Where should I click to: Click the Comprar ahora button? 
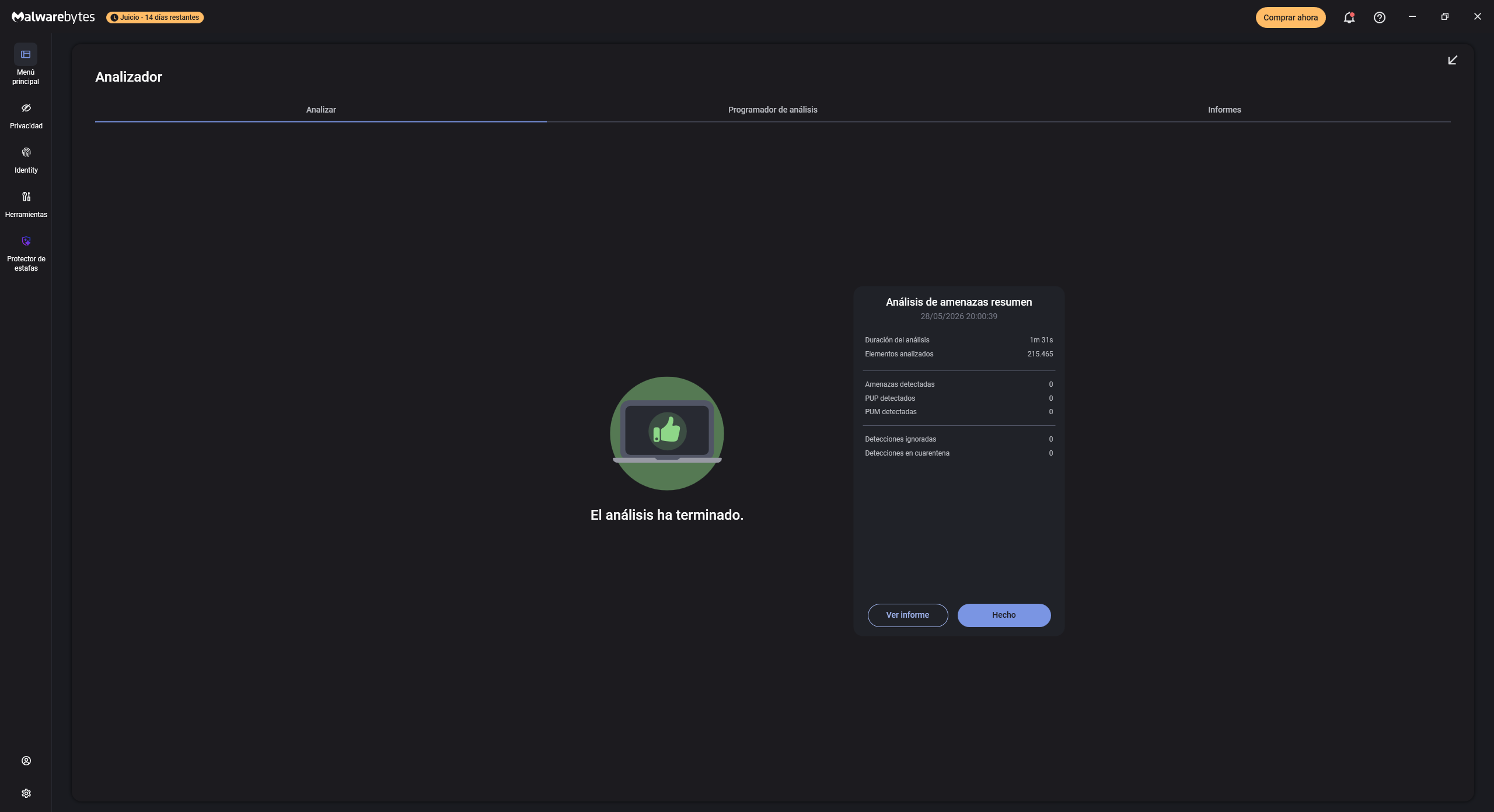pos(1290,17)
